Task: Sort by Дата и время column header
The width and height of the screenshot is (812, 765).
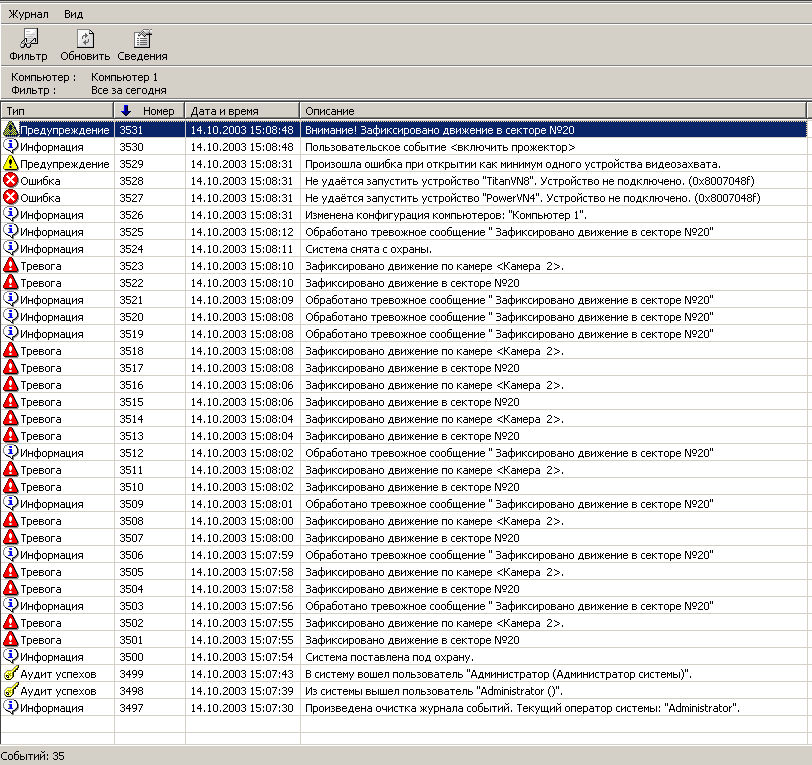Action: pyautogui.click(x=242, y=110)
